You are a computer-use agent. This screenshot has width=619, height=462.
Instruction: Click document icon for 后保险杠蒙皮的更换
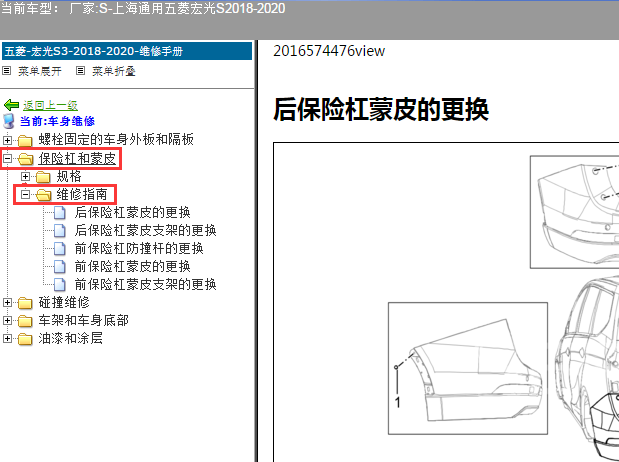(60, 212)
